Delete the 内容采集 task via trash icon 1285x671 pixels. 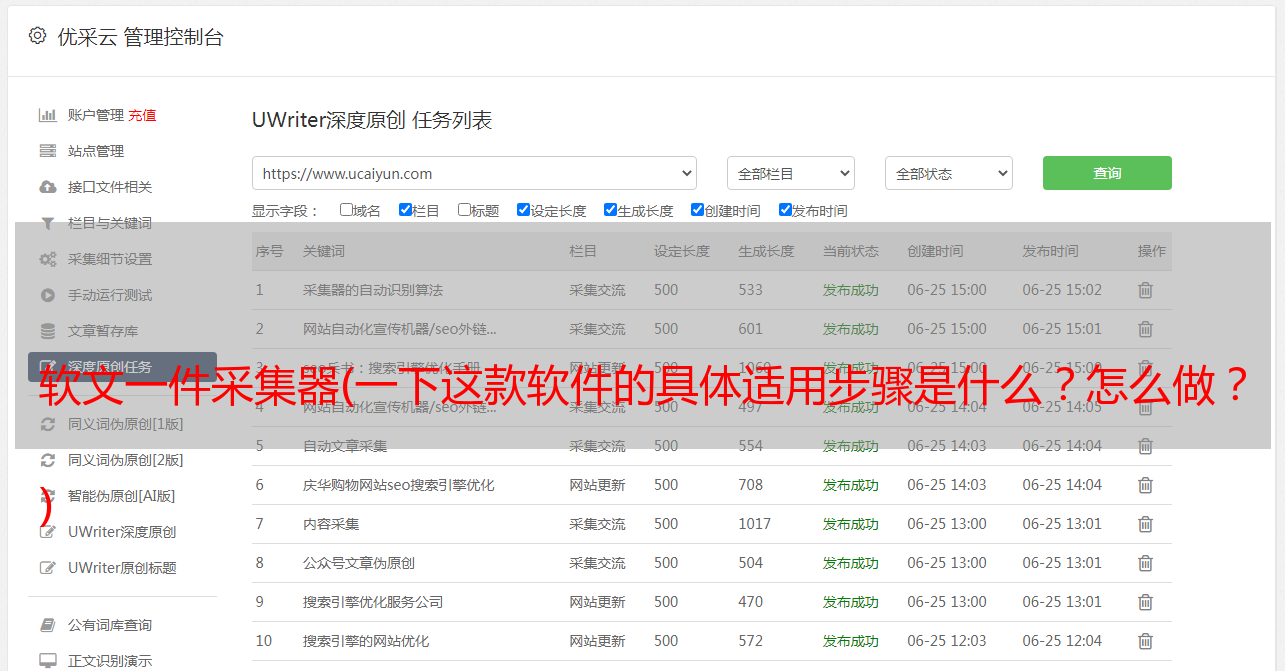point(1145,524)
